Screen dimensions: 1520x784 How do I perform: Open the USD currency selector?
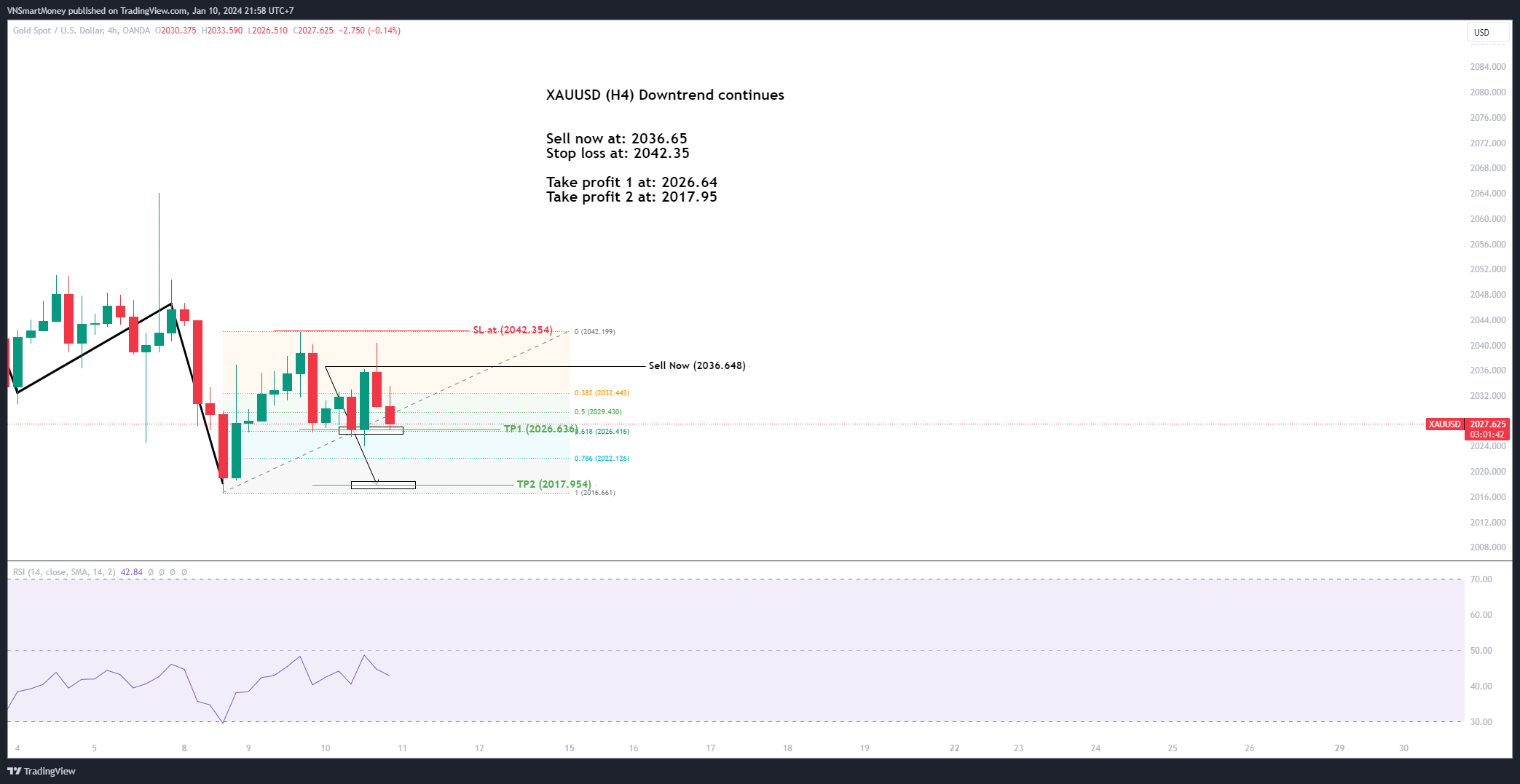click(x=1487, y=32)
